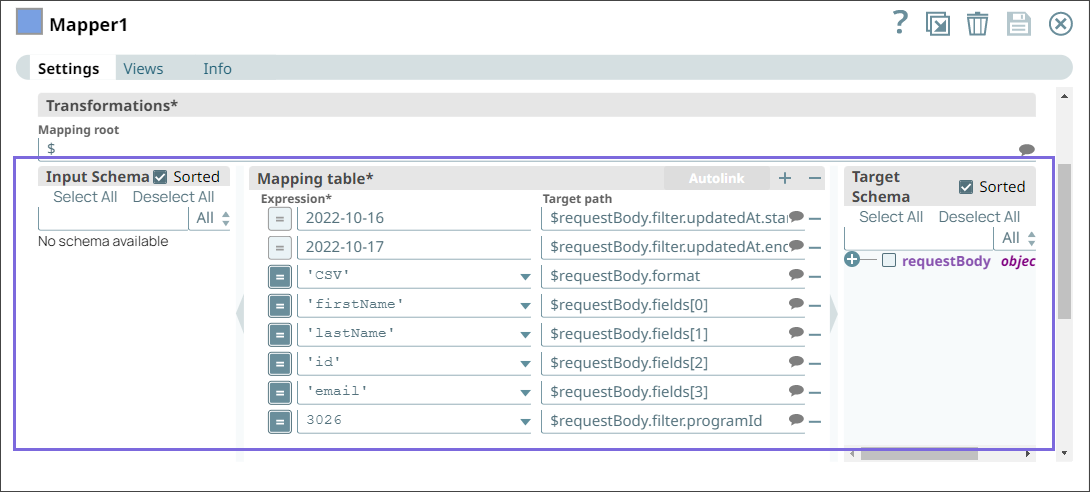Toggle expression button for 3026 row
This screenshot has width=1090, height=492.
pyautogui.click(x=279, y=421)
